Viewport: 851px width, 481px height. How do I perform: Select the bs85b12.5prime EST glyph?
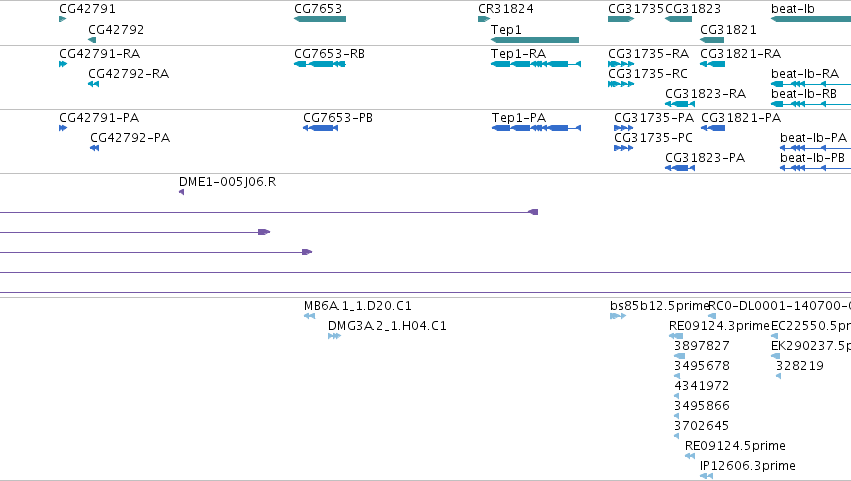point(618,316)
